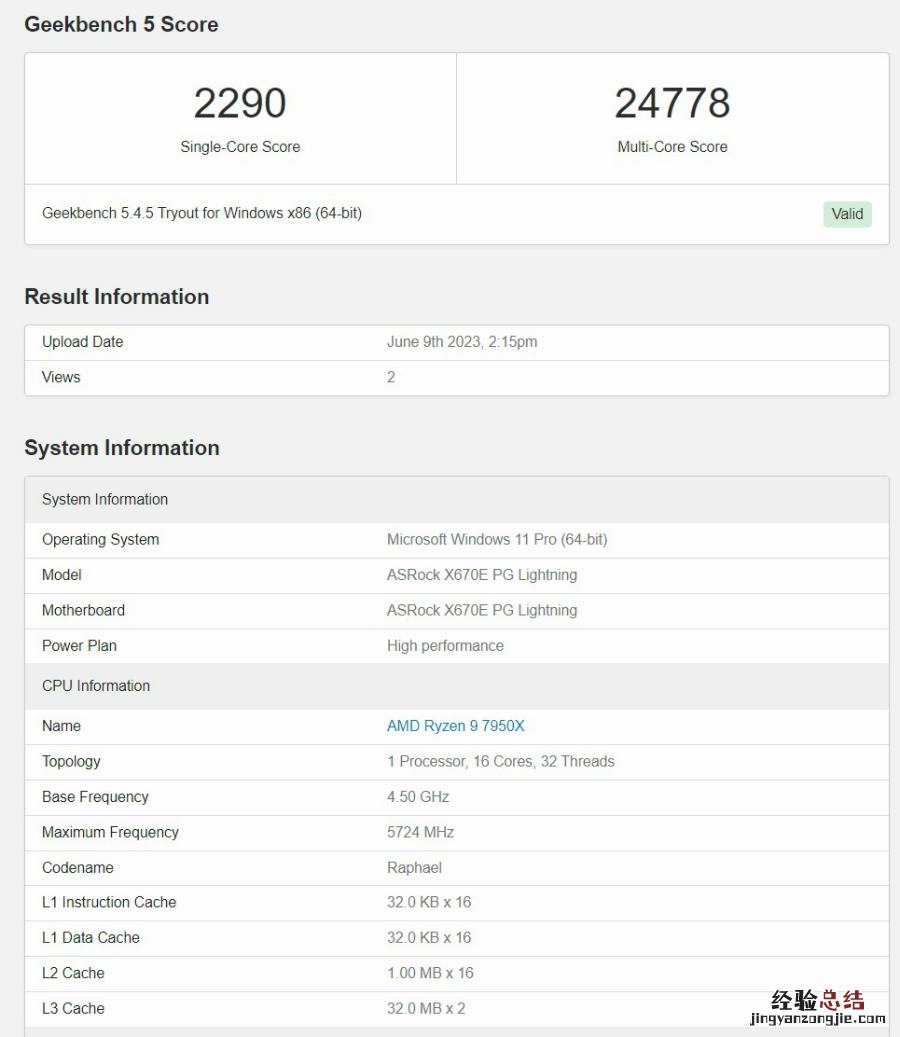Select the Raphael codename value
The height and width of the screenshot is (1037, 900).
pyautogui.click(x=414, y=868)
